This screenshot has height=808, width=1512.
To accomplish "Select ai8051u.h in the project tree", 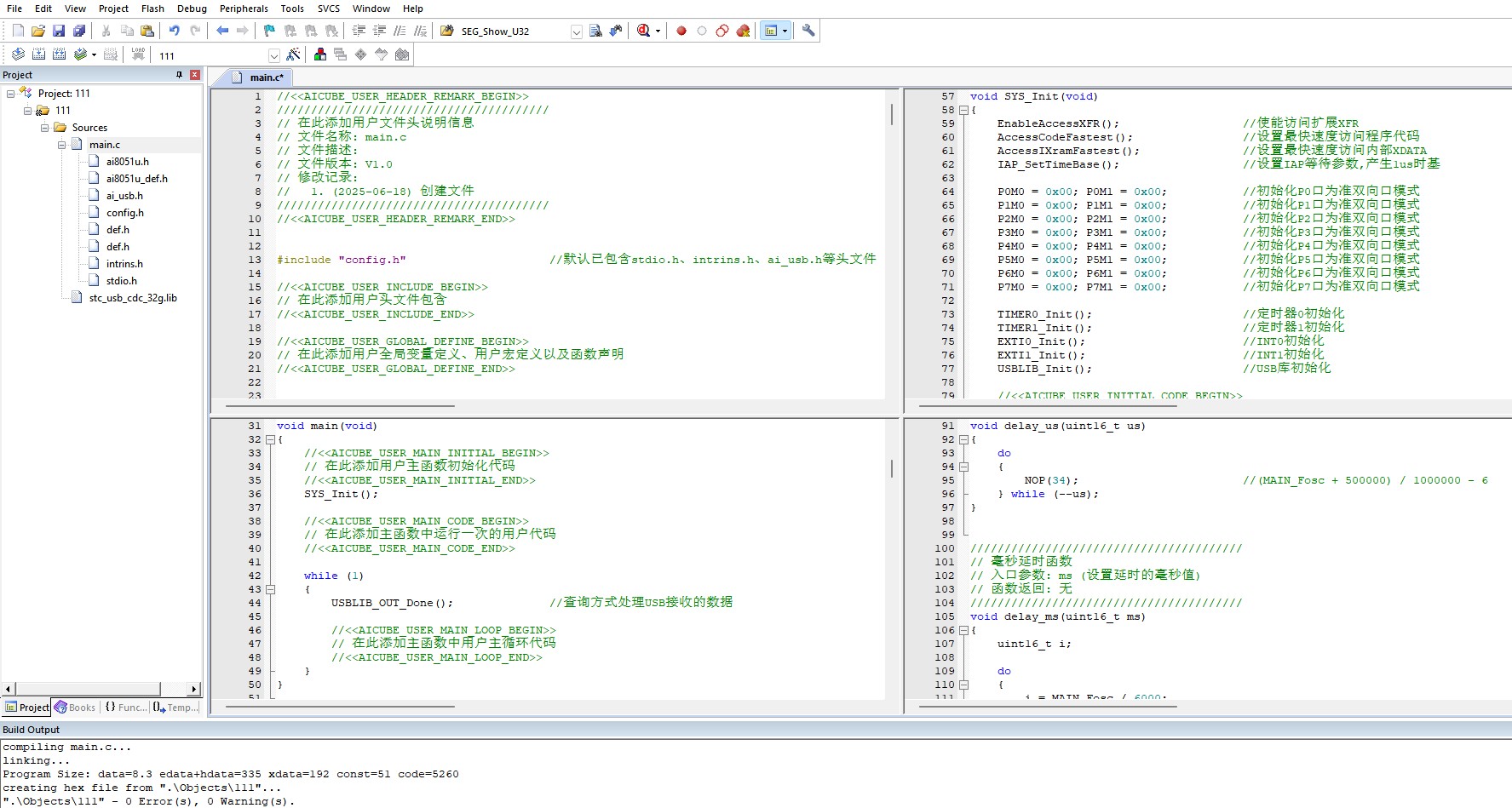I will tap(127, 162).
